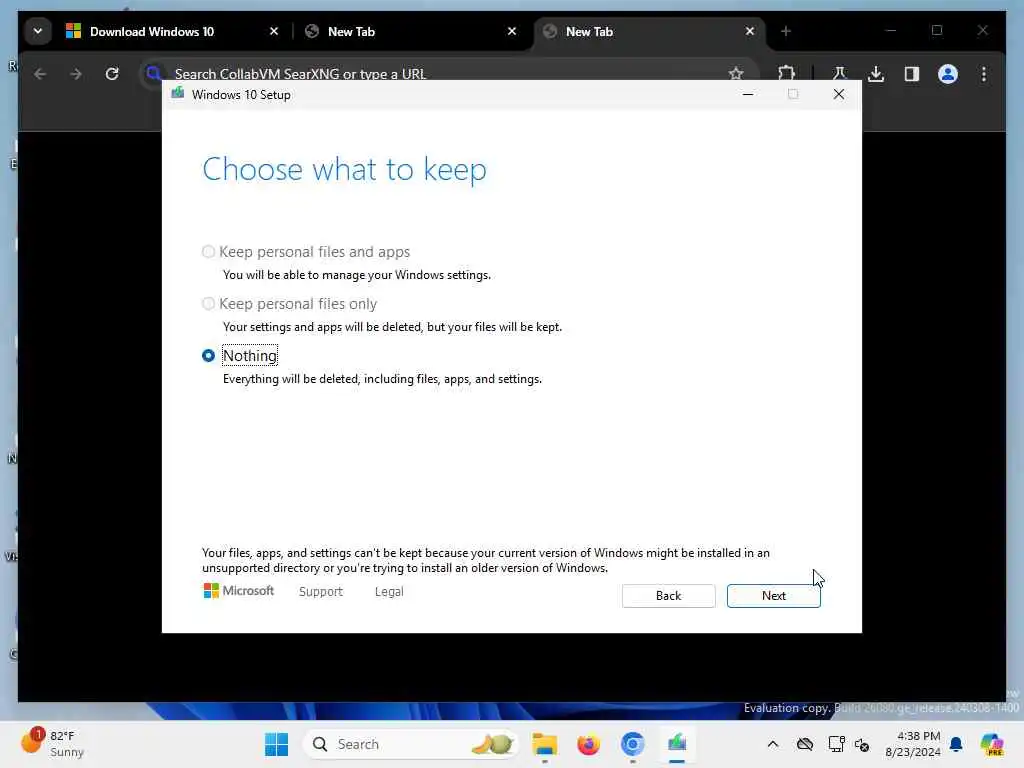The width and height of the screenshot is (1024, 768).
Task: Expand the tab search dropdown in Chrome
Action: tap(38, 31)
